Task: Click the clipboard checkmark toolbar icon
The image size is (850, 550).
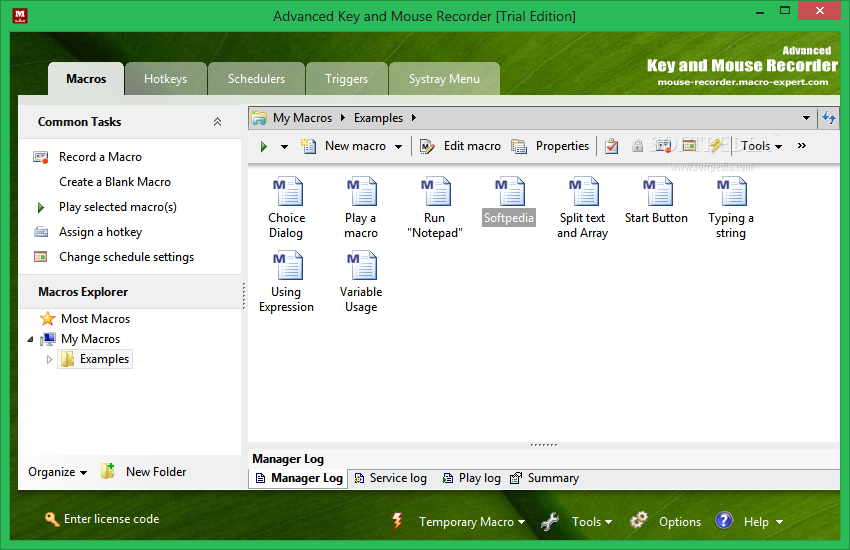Action: click(611, 146)
